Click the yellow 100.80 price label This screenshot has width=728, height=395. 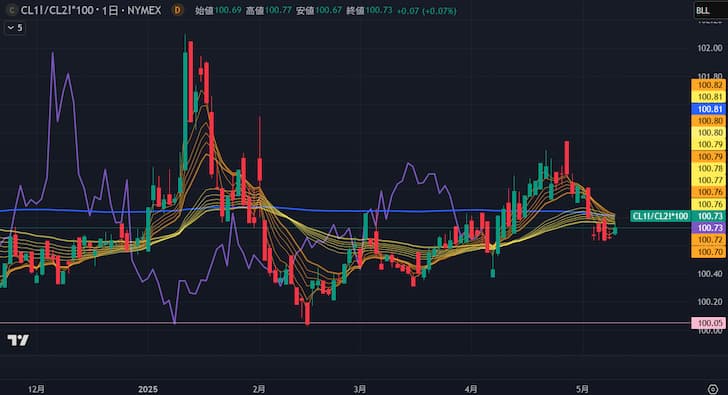[x=709, y=133]
